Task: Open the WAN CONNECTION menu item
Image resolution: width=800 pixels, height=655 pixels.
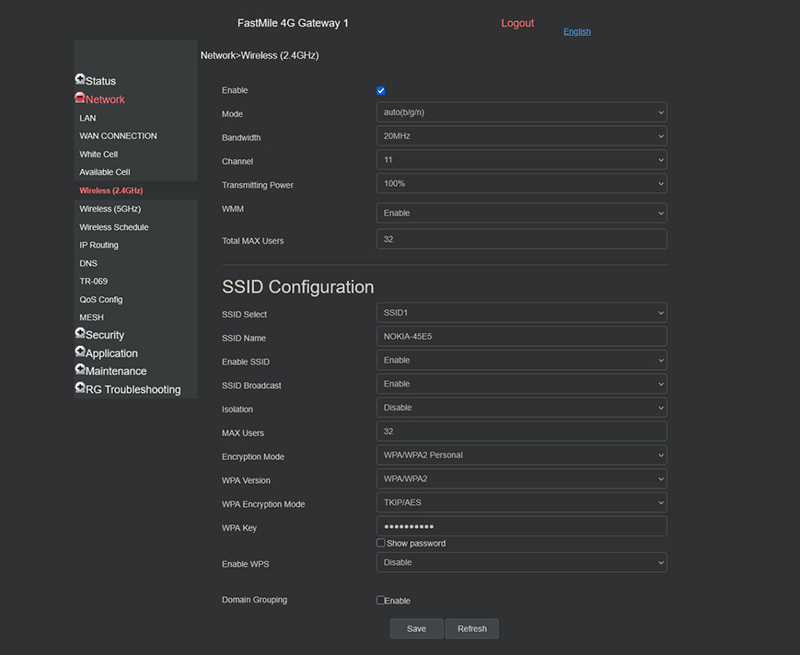Action: (118, 136)
